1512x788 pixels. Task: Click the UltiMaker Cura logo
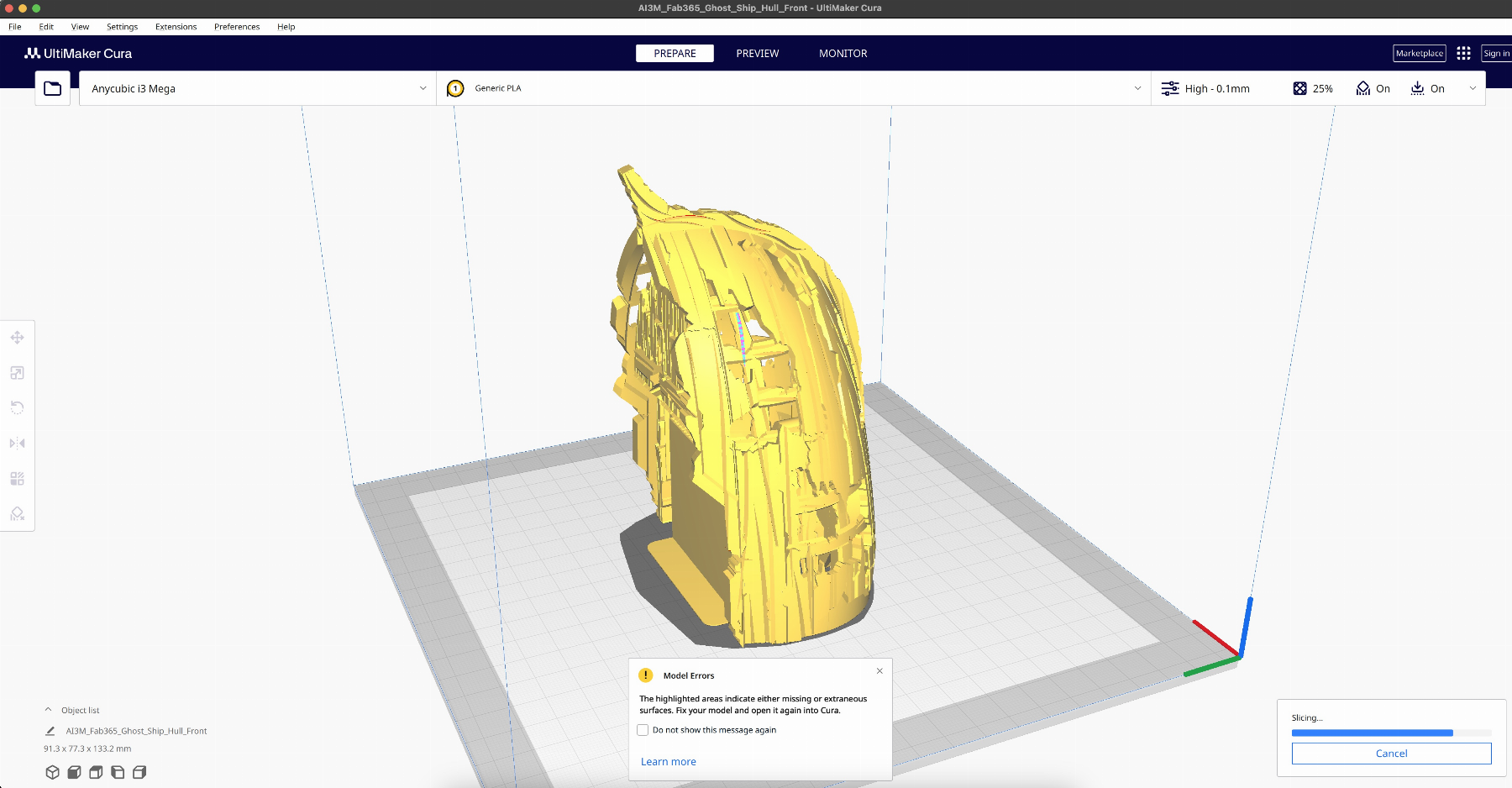[x=78, y=53]
